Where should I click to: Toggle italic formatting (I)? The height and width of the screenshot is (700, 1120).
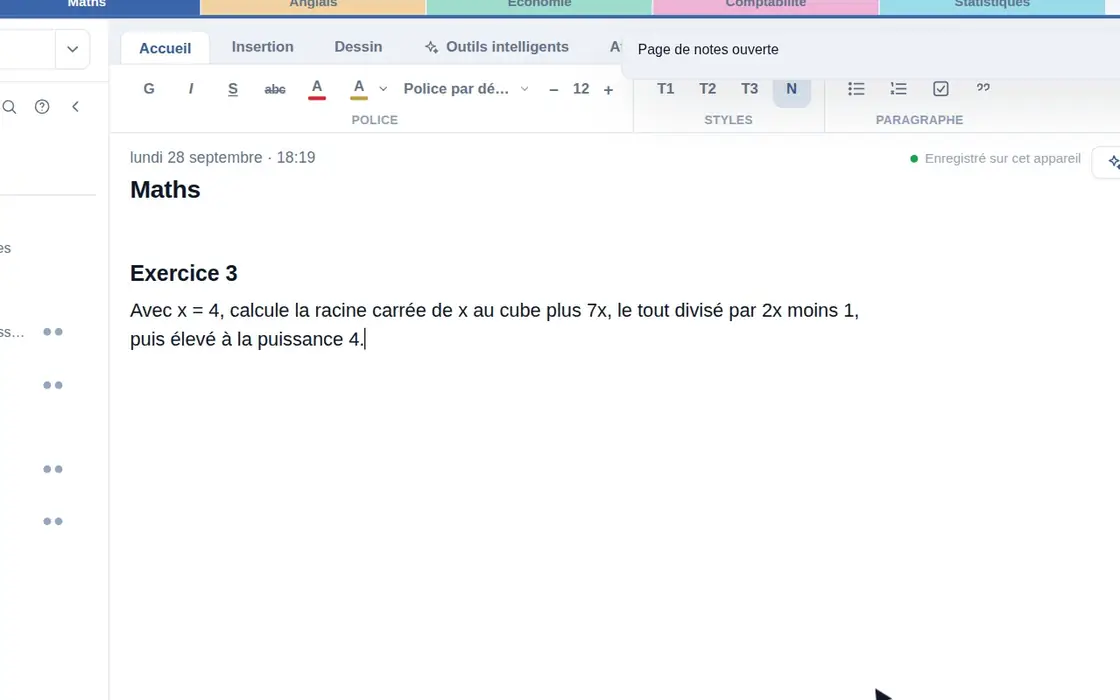[191, 89]
